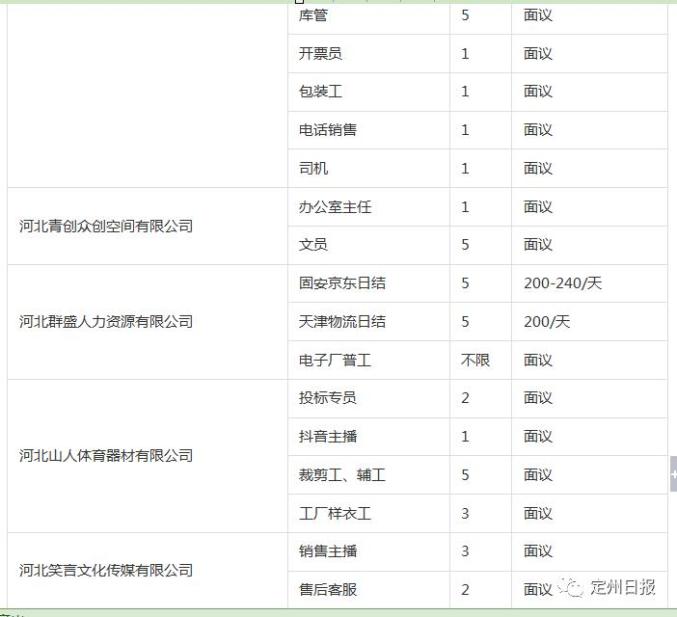Click headcount 5 in 裁剪工、辅工 row
This screenshot has width=677, height=617.
coord(465,475)
